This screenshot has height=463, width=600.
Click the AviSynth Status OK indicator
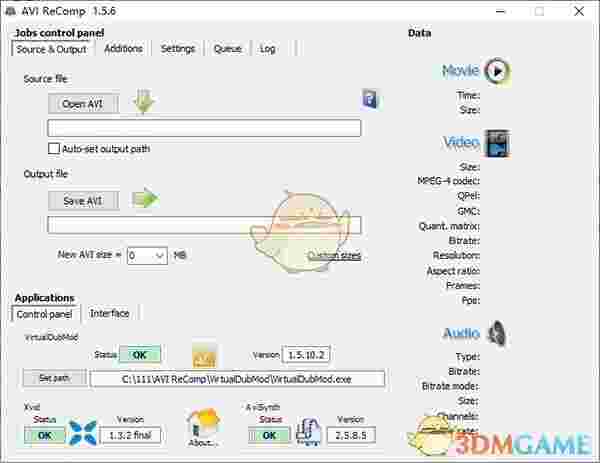click(269, 435)
